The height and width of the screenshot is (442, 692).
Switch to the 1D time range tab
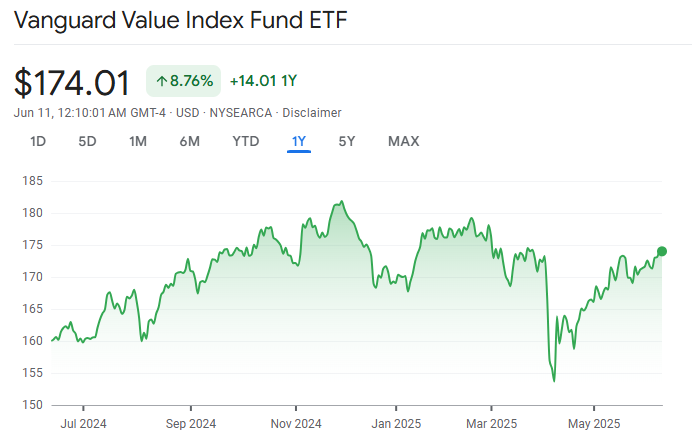[38, 141]
